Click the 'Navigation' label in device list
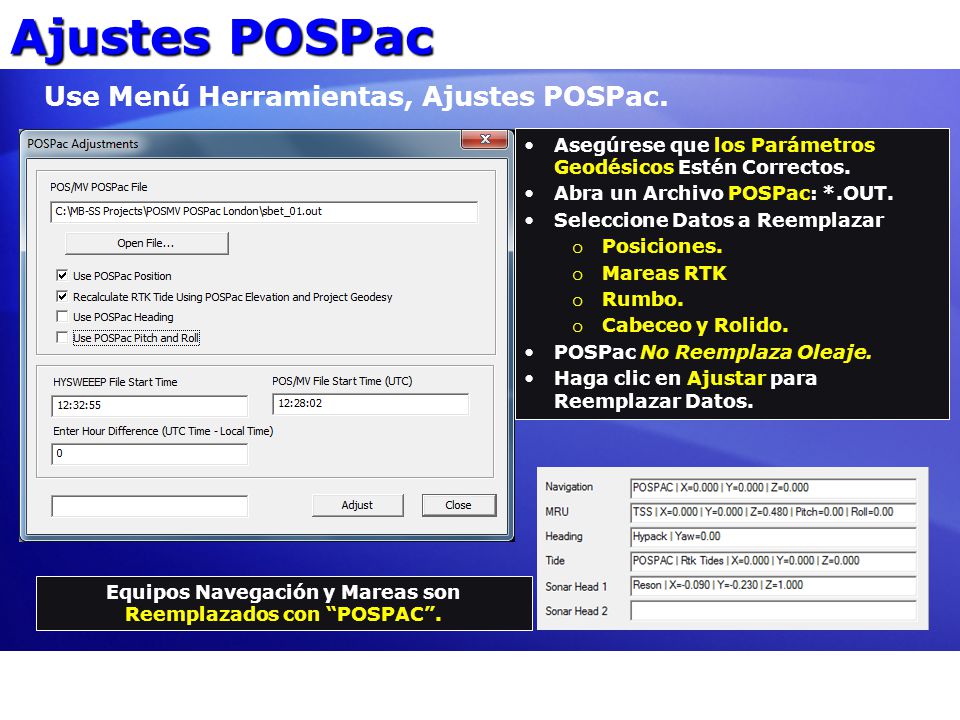 569,487
